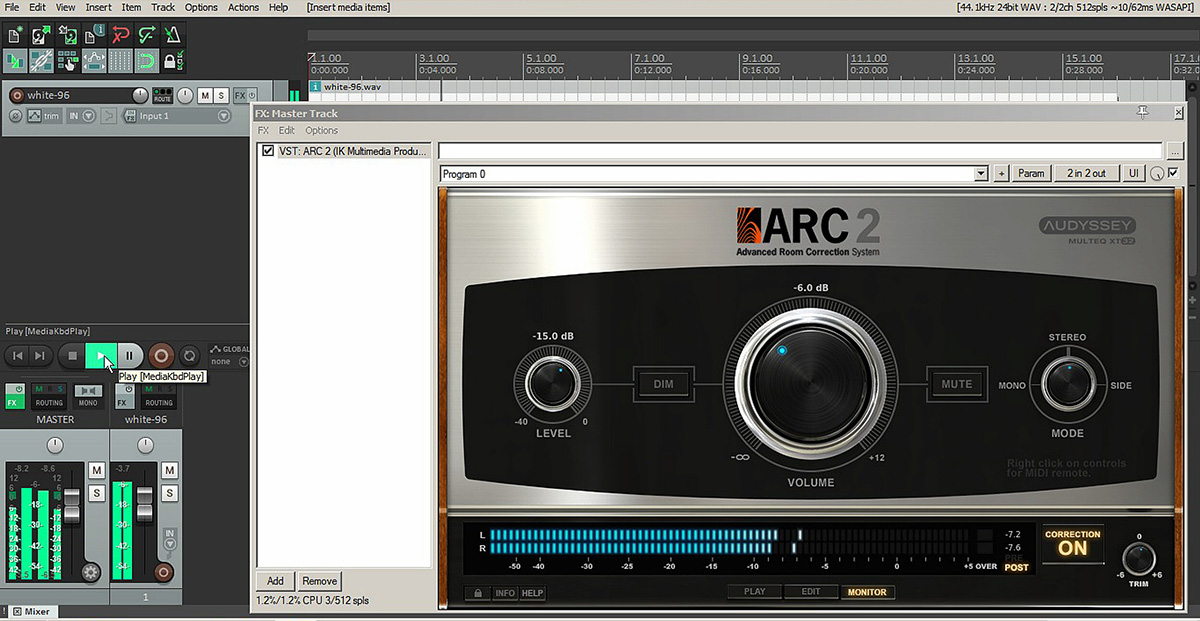Open Options menu in FX window

tap(322, 131)
